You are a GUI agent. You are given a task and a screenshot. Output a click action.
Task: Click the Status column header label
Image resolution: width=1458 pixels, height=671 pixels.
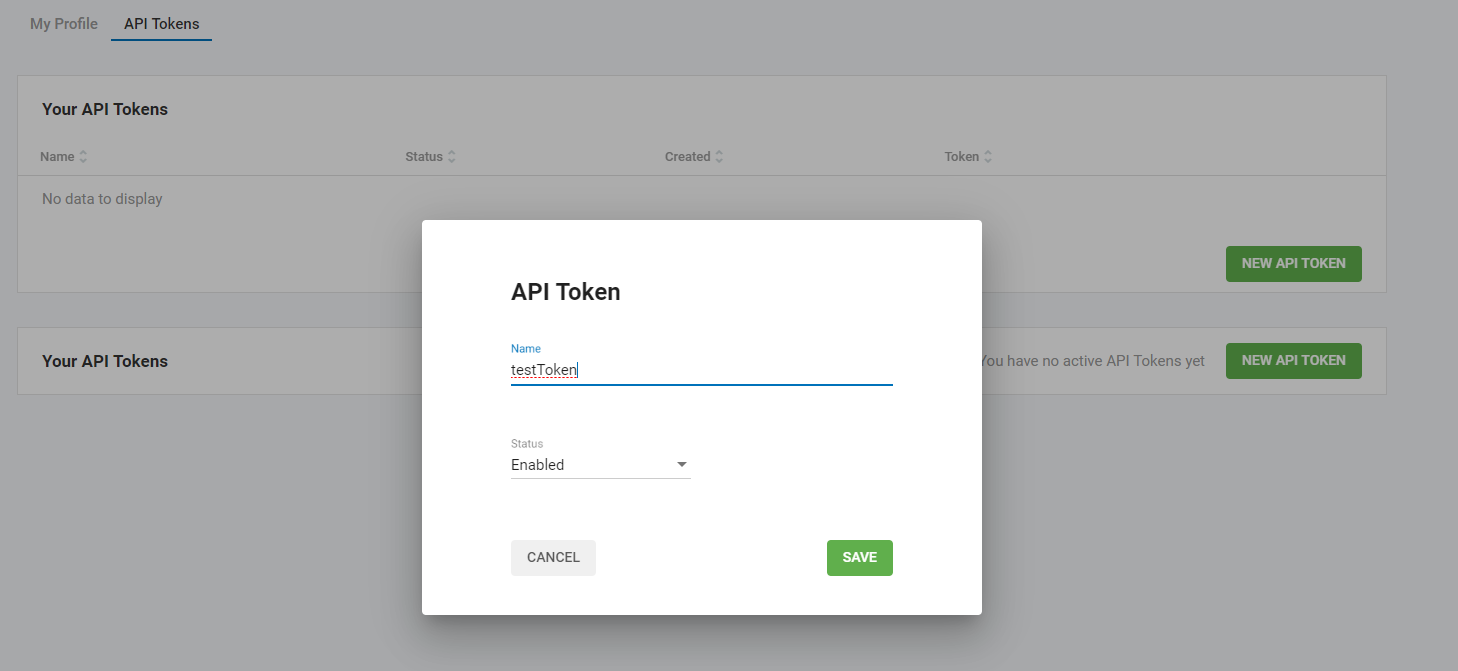click(424, 157)
